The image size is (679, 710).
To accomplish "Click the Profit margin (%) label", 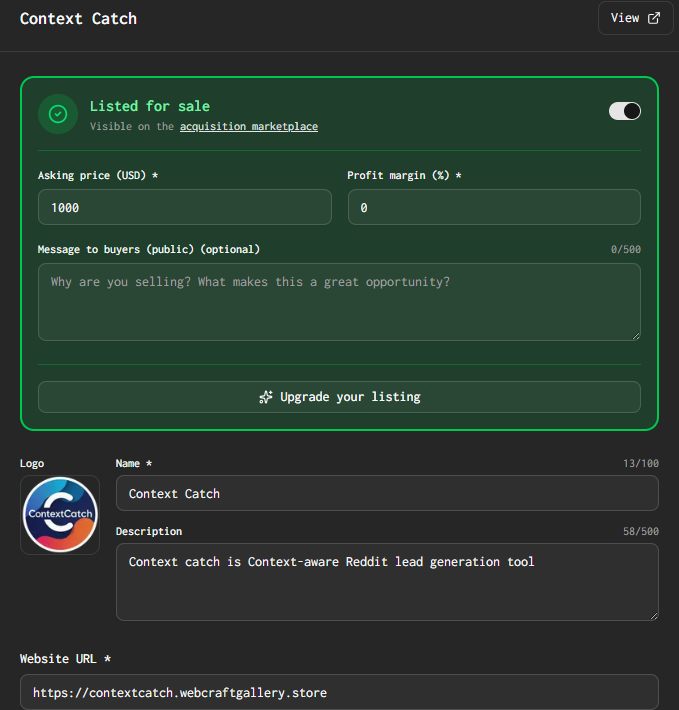I will click(x=404, y=175).
